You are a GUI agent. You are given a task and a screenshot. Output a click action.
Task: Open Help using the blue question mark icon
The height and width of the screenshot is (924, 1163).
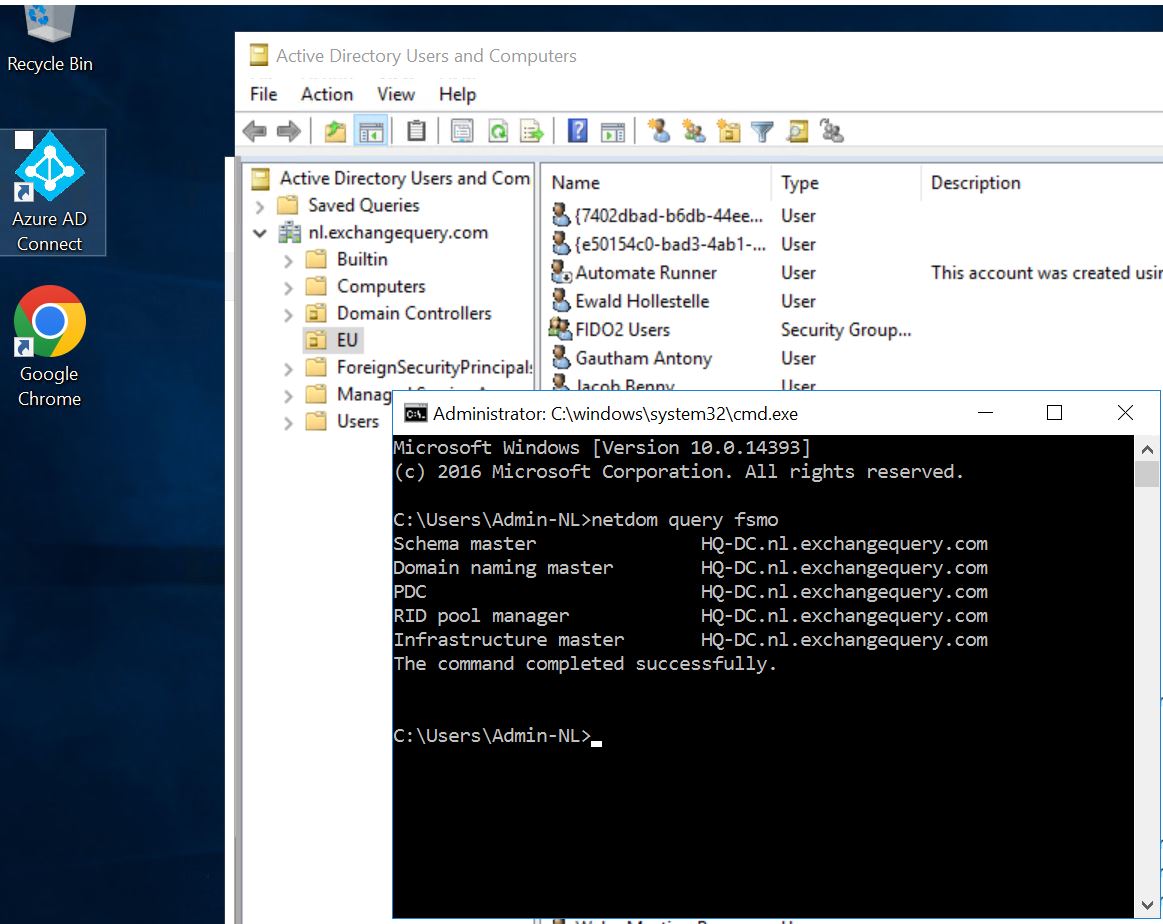pos(577,131)
